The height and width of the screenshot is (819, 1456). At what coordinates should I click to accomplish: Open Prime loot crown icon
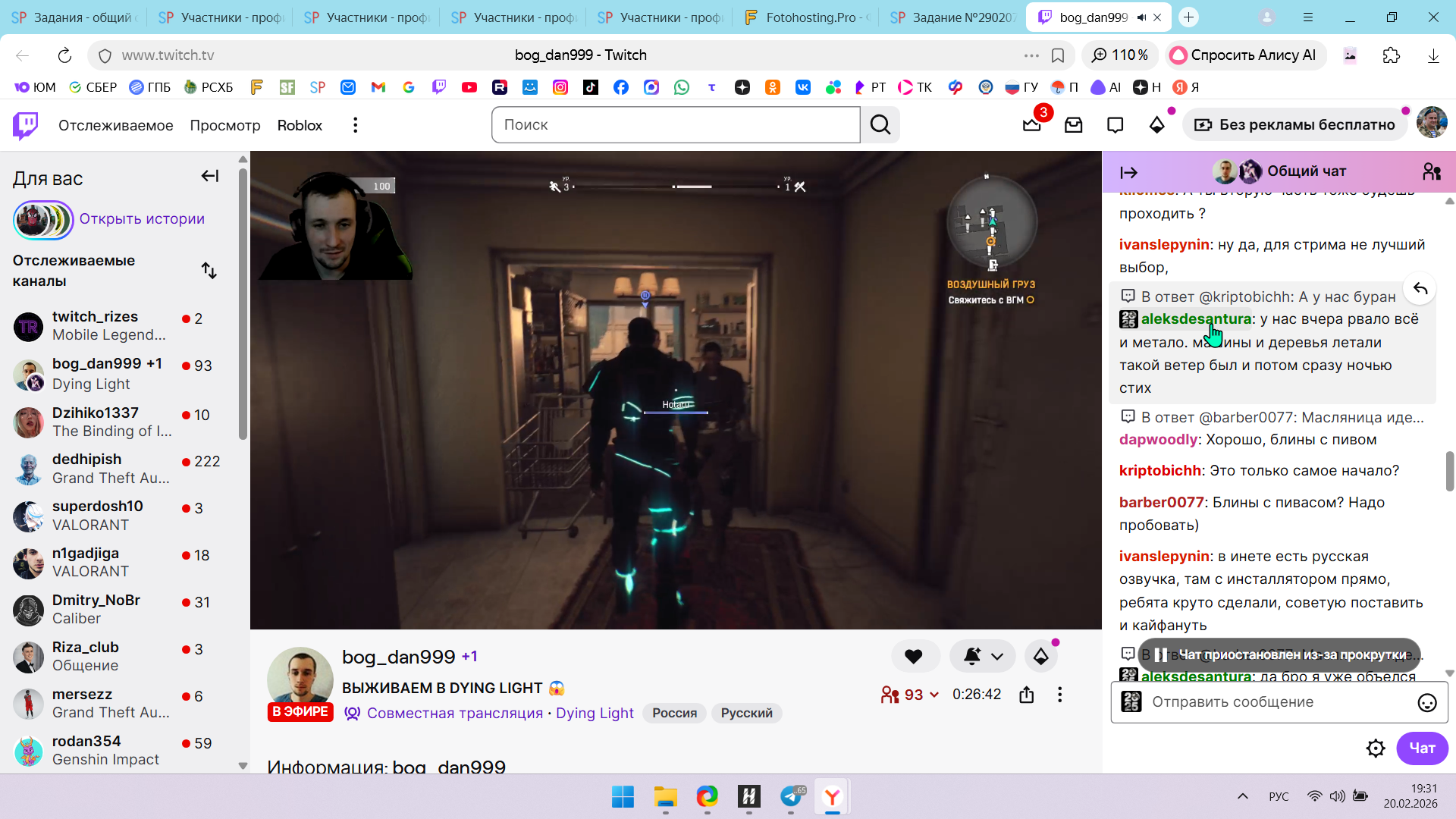pyautogui.click(x=1031, y=125)
